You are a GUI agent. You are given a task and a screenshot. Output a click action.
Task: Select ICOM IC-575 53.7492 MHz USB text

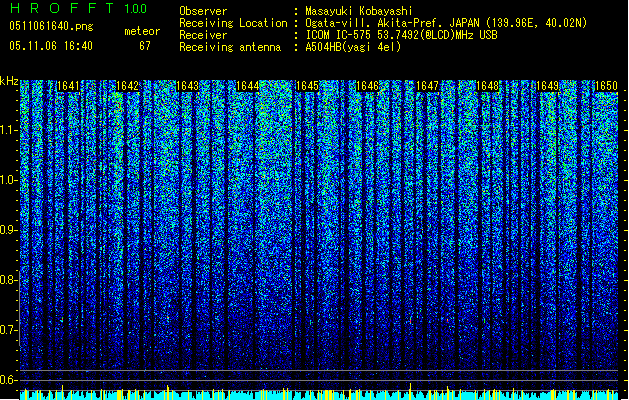pyautogui.click(x=402, y=35)
